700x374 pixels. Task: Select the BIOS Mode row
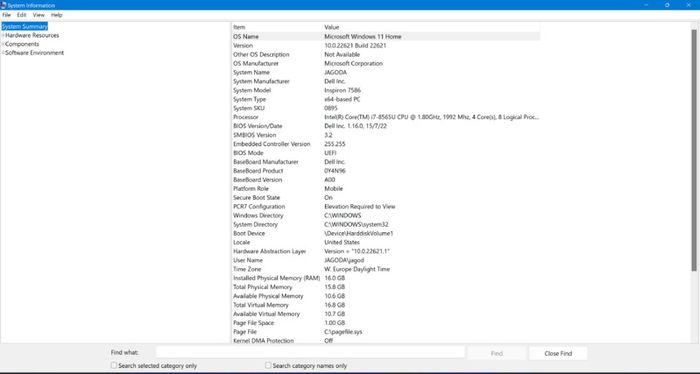[x=386, y=153]
